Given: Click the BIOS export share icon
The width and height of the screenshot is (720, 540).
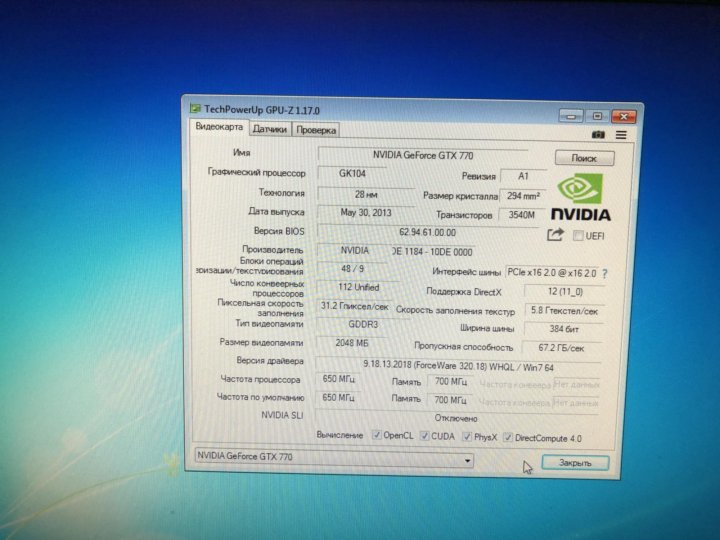Looking at the screenshot, I should click(555, 235).
